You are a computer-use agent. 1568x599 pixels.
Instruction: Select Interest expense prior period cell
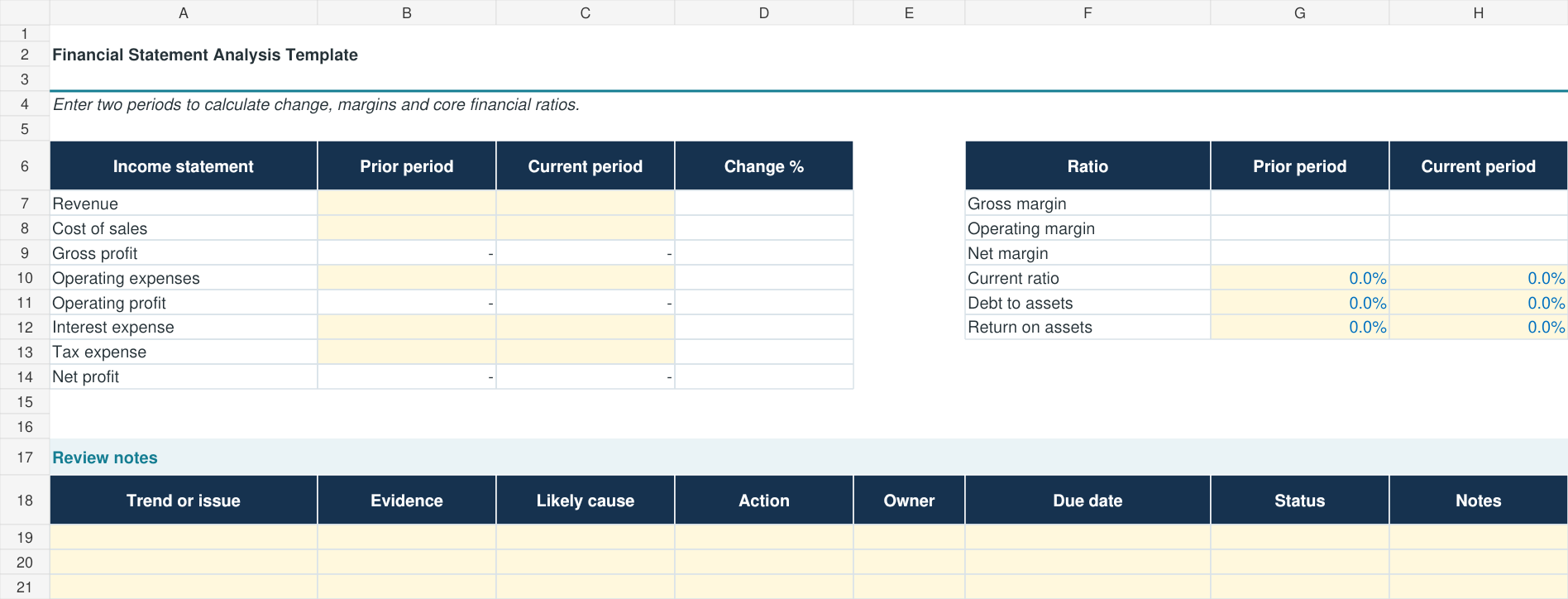point(407,327)
